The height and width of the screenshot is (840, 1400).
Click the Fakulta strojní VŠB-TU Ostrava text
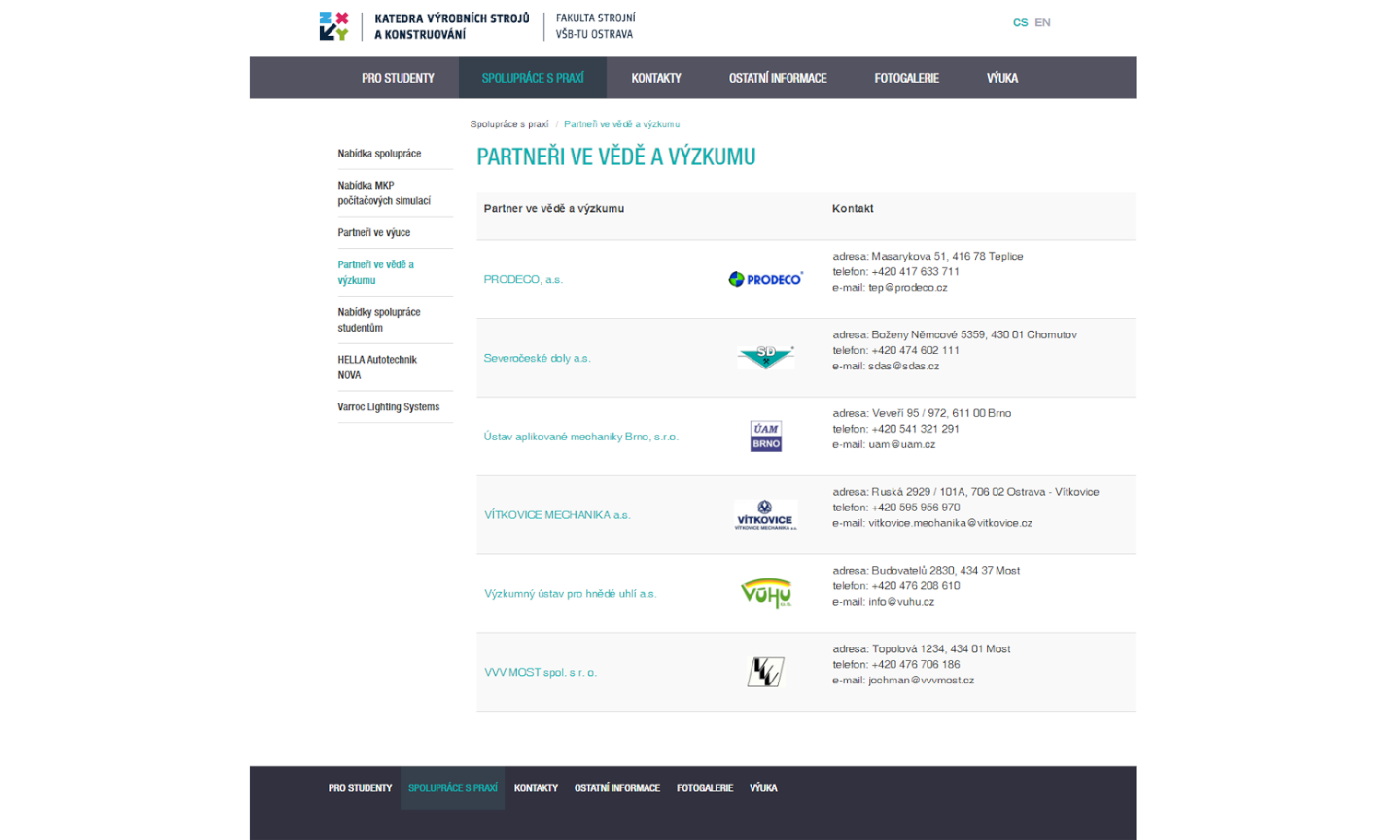(595, 26)
